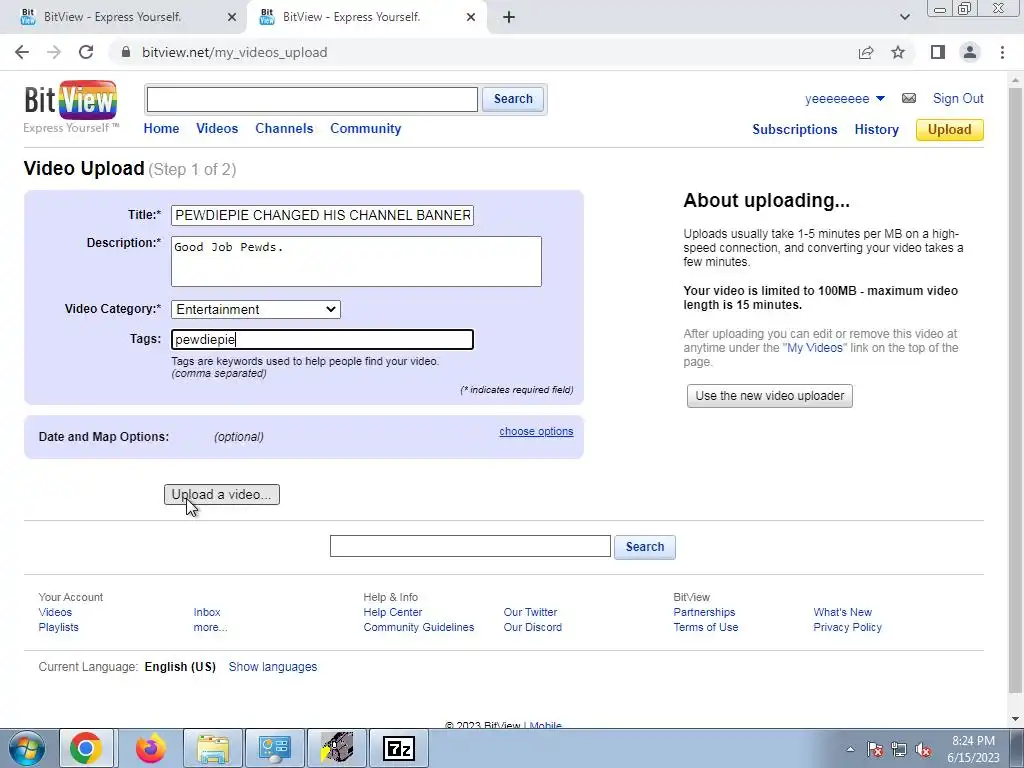Open the Video Category dropdown

point(256,310)
